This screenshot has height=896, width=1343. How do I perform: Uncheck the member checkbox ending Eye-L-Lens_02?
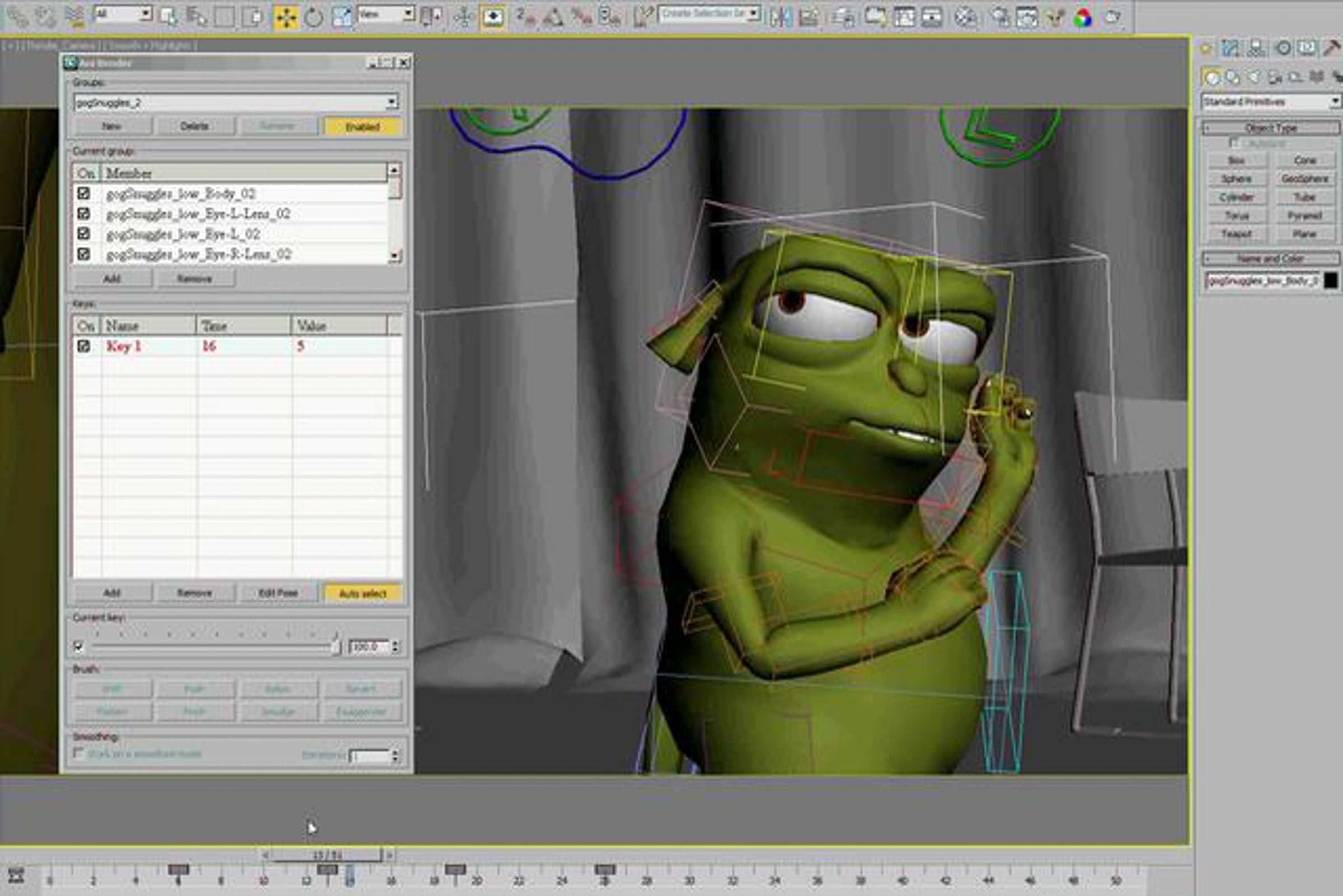(x=83, y=213)
